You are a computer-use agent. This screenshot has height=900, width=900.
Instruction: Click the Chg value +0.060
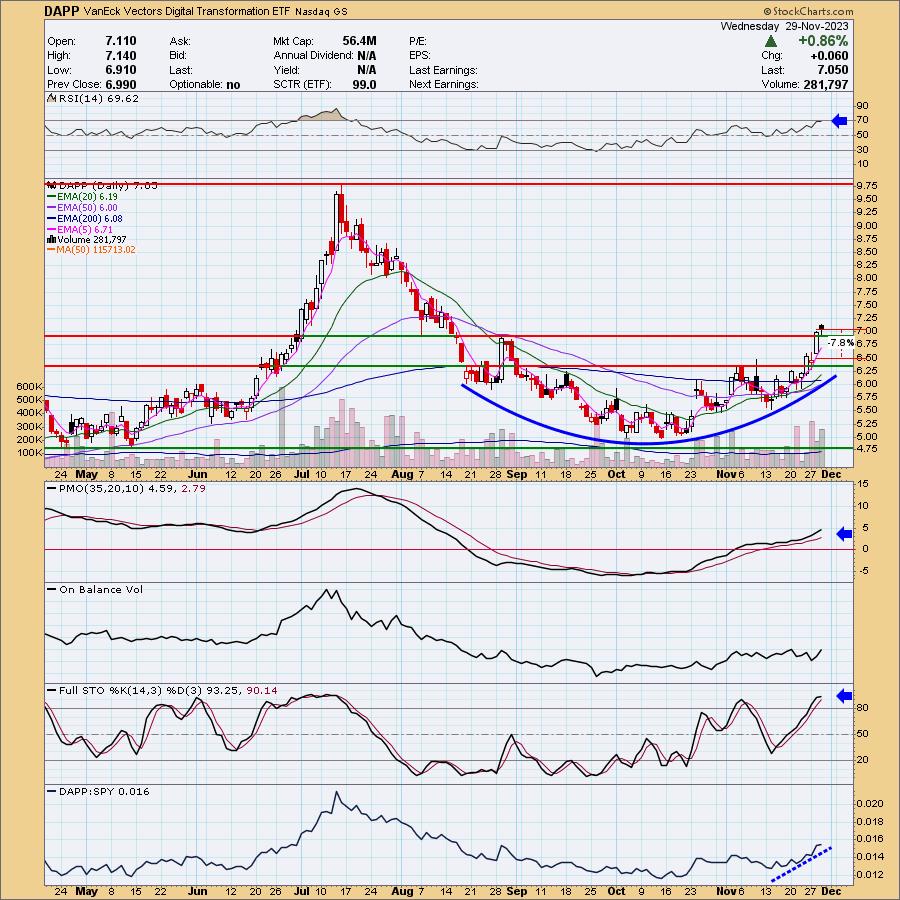(x=829, y=56)
